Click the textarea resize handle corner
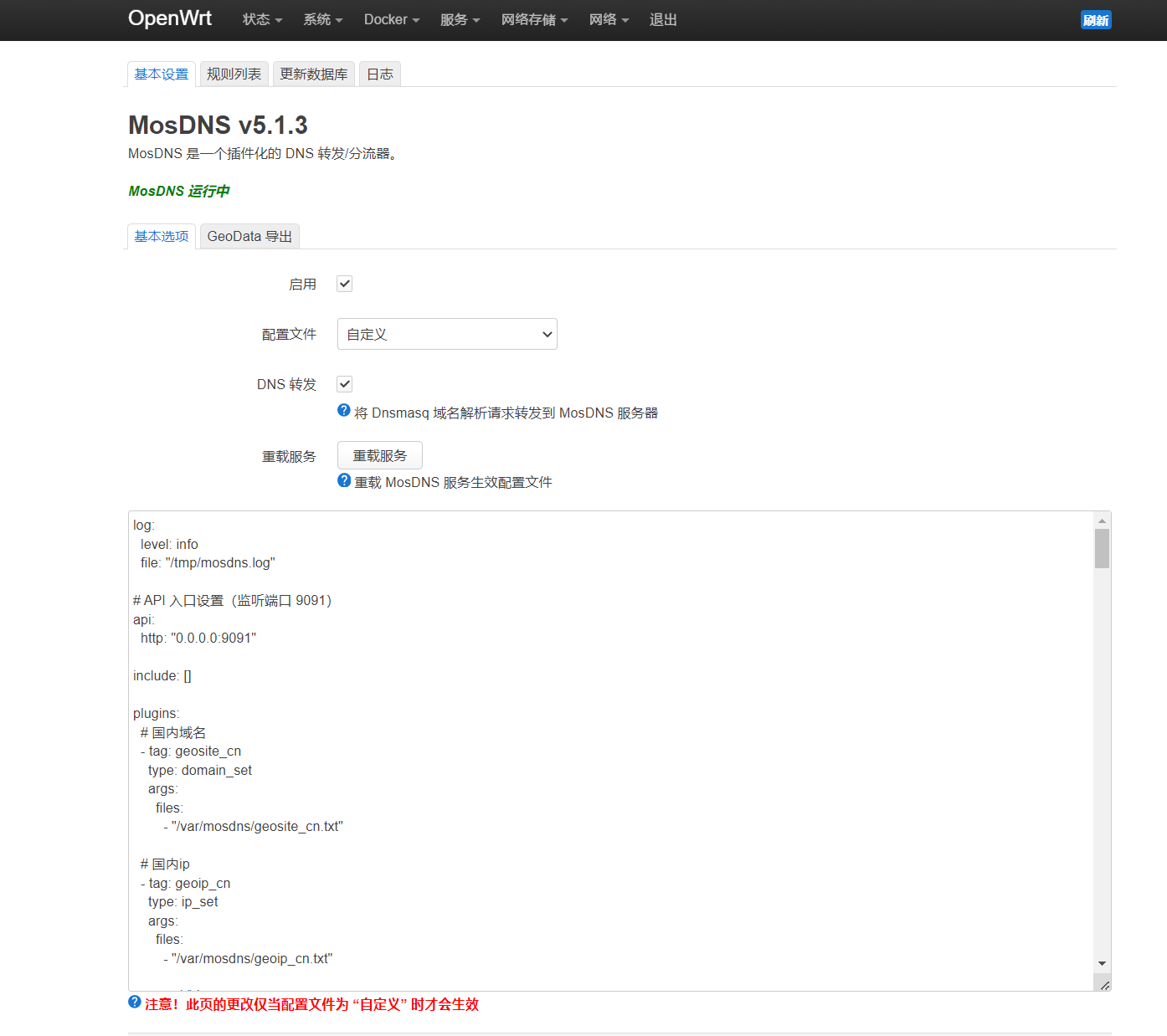This screenshot has height=1036, width=1167. [x=1104, y=985]
